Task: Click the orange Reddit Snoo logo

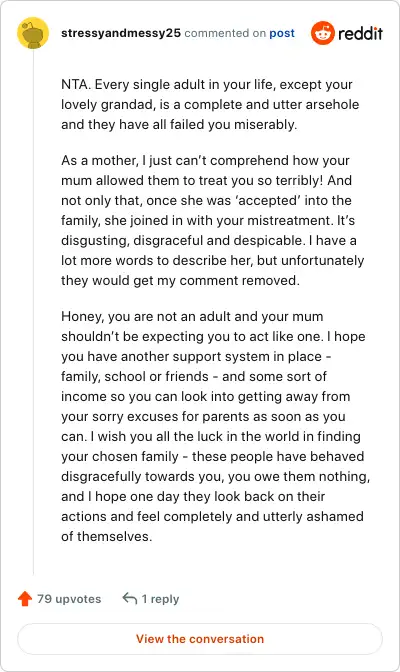Action: click(x=323, y=33)
